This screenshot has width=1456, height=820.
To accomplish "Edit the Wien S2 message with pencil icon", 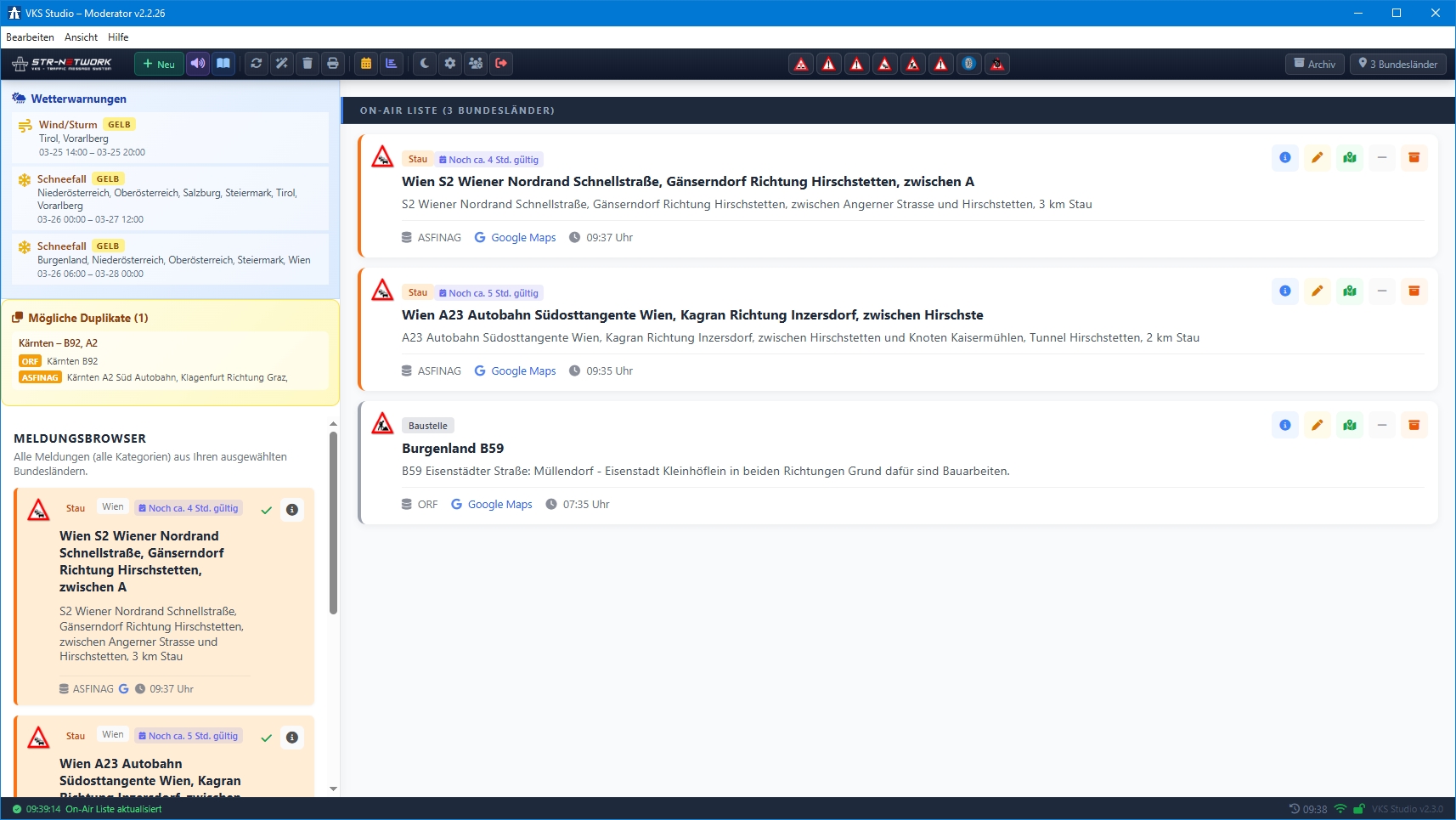I will (1317, 158).
